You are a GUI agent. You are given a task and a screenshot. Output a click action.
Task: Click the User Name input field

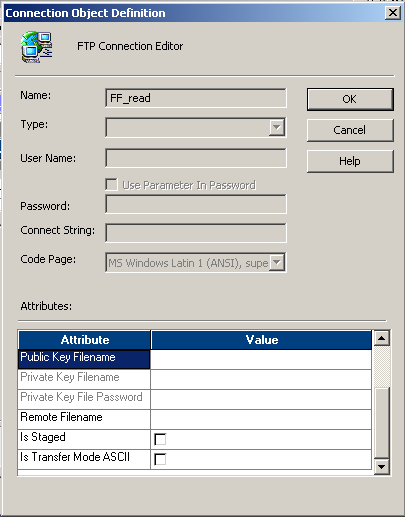pos(196,158)
